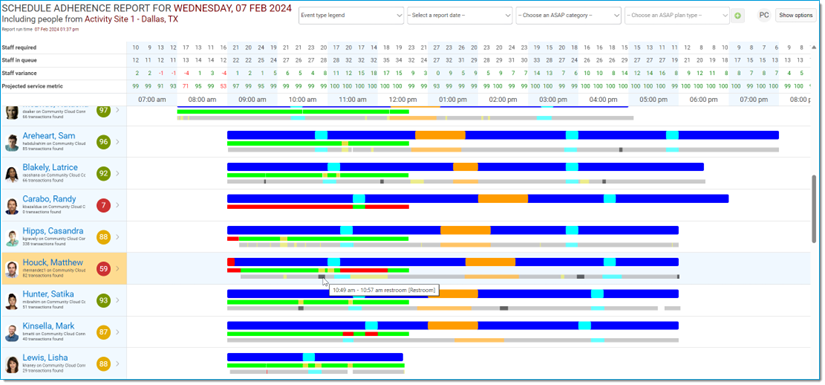Screen dimensions: 825x385
Task: Click Hunter, Satika's avatar photo
Action: (12, 301)
